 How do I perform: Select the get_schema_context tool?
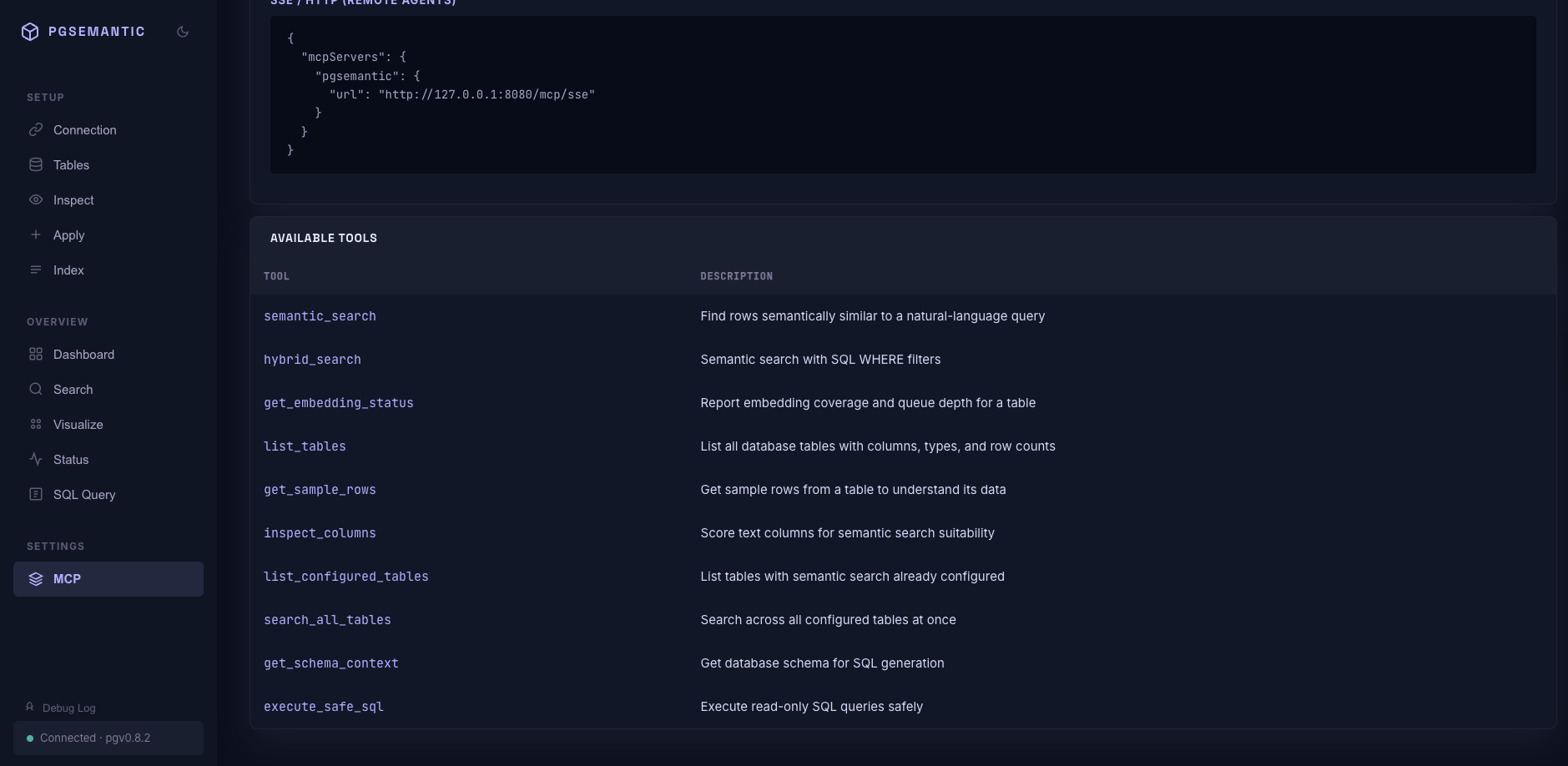click(x=331, y=663)
